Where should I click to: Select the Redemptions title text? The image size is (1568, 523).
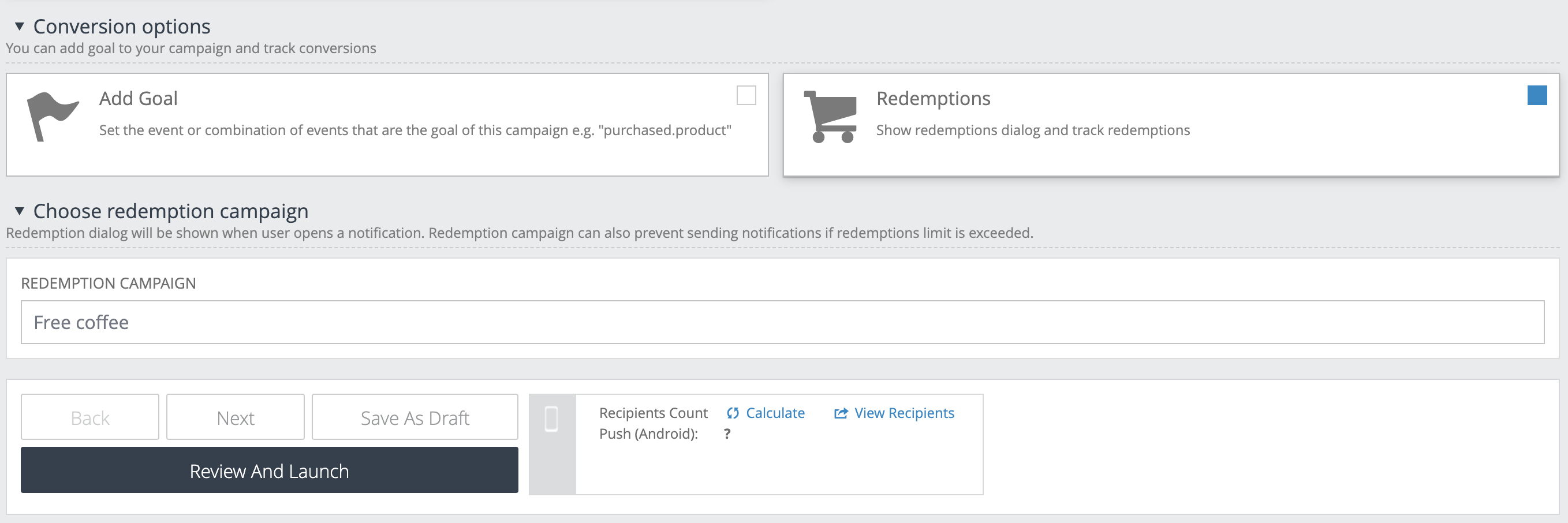pos(933,99)
